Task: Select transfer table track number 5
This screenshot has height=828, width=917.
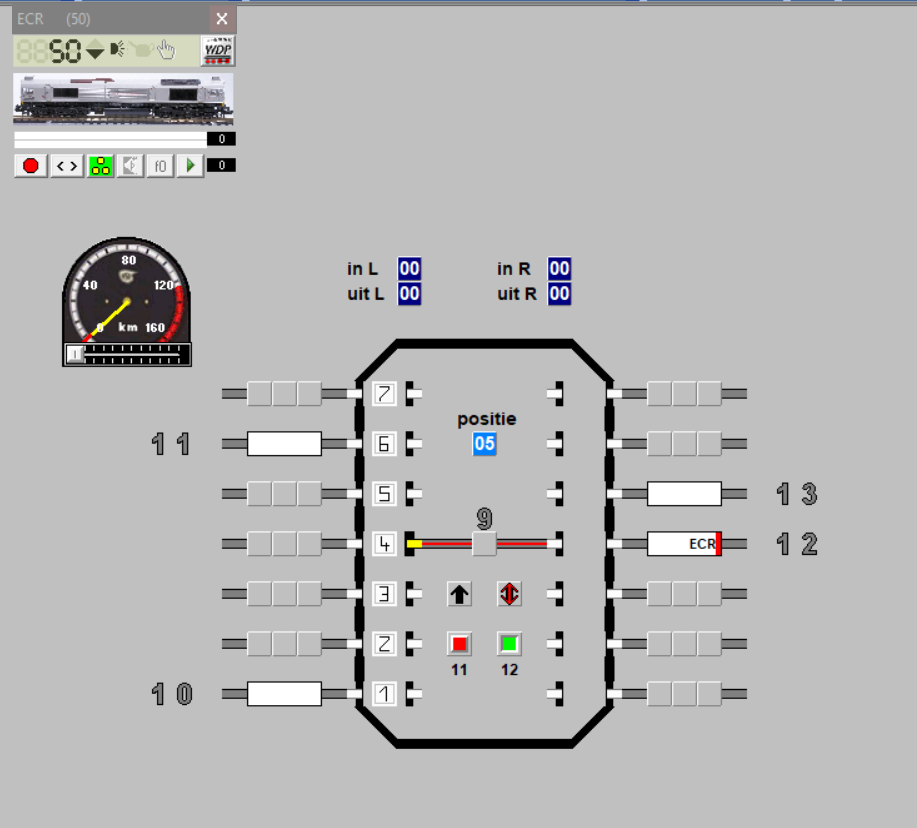Action: [384, 494]
